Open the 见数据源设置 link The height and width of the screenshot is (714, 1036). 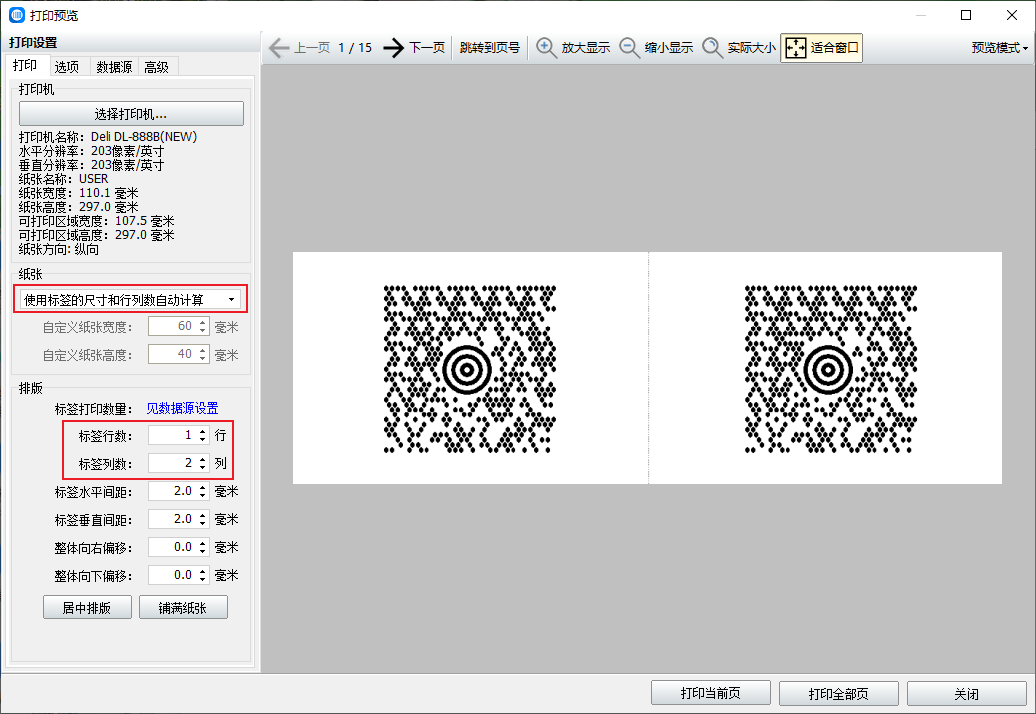(182, 408)
